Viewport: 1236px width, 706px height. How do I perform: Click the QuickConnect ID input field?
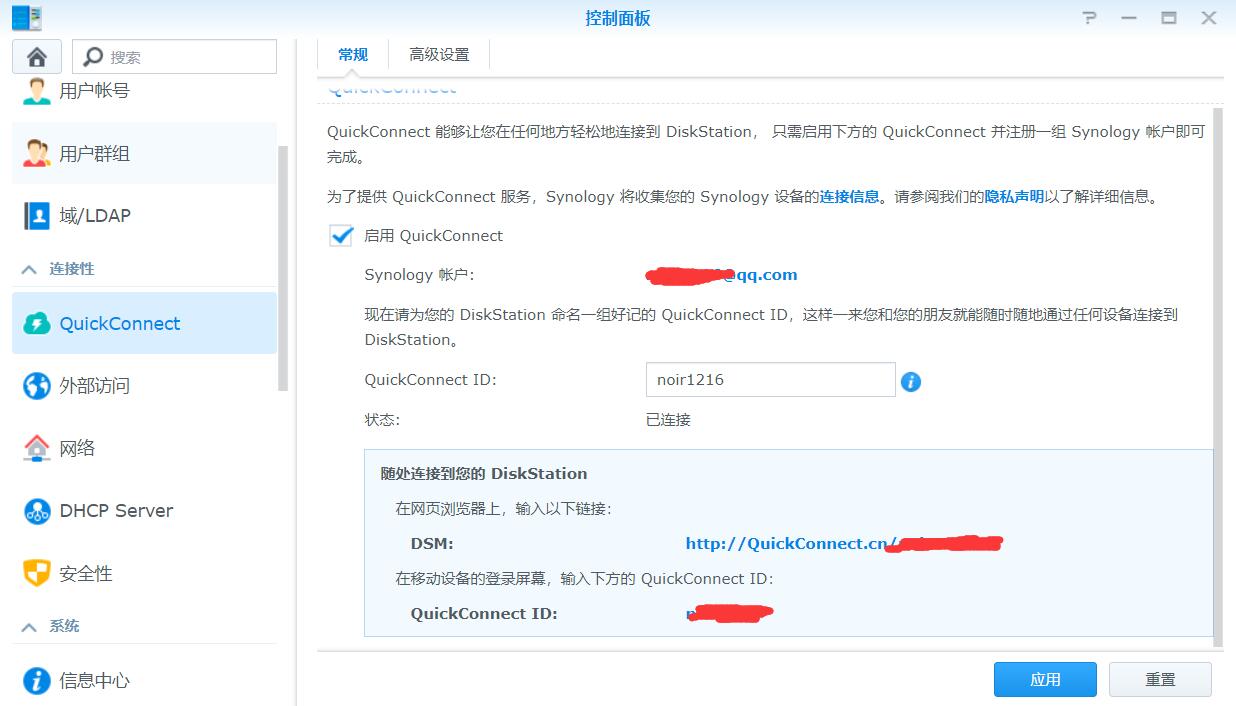point(770,380)
